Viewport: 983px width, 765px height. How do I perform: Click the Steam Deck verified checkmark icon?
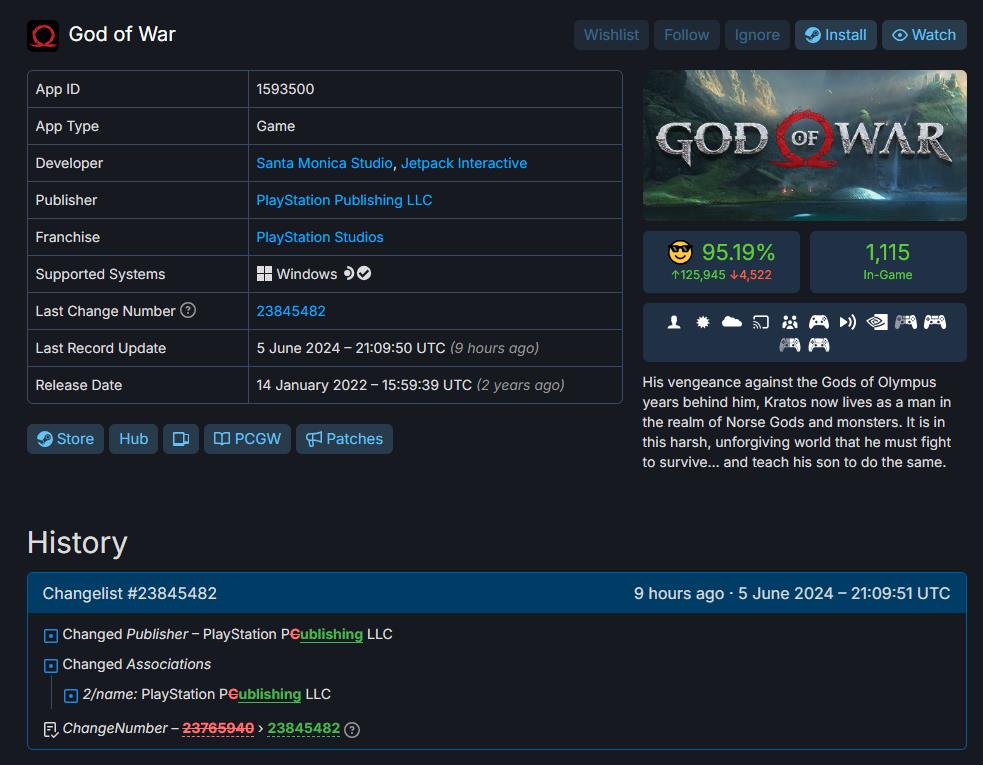(x=364, y=273)
